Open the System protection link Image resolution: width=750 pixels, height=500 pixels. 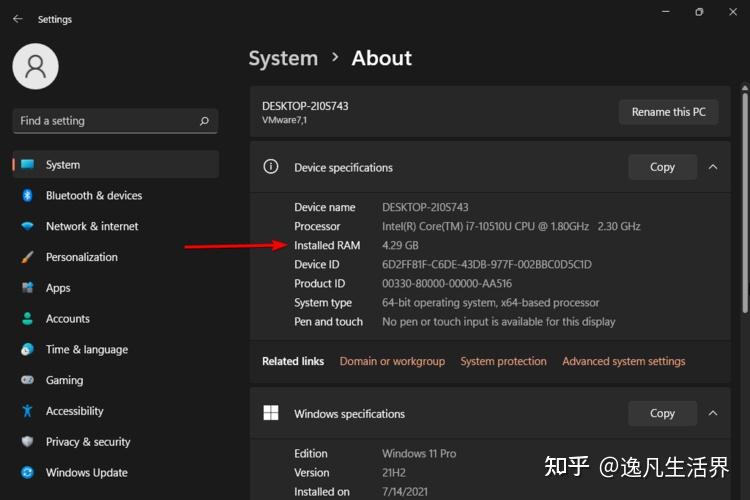(503, 361)
